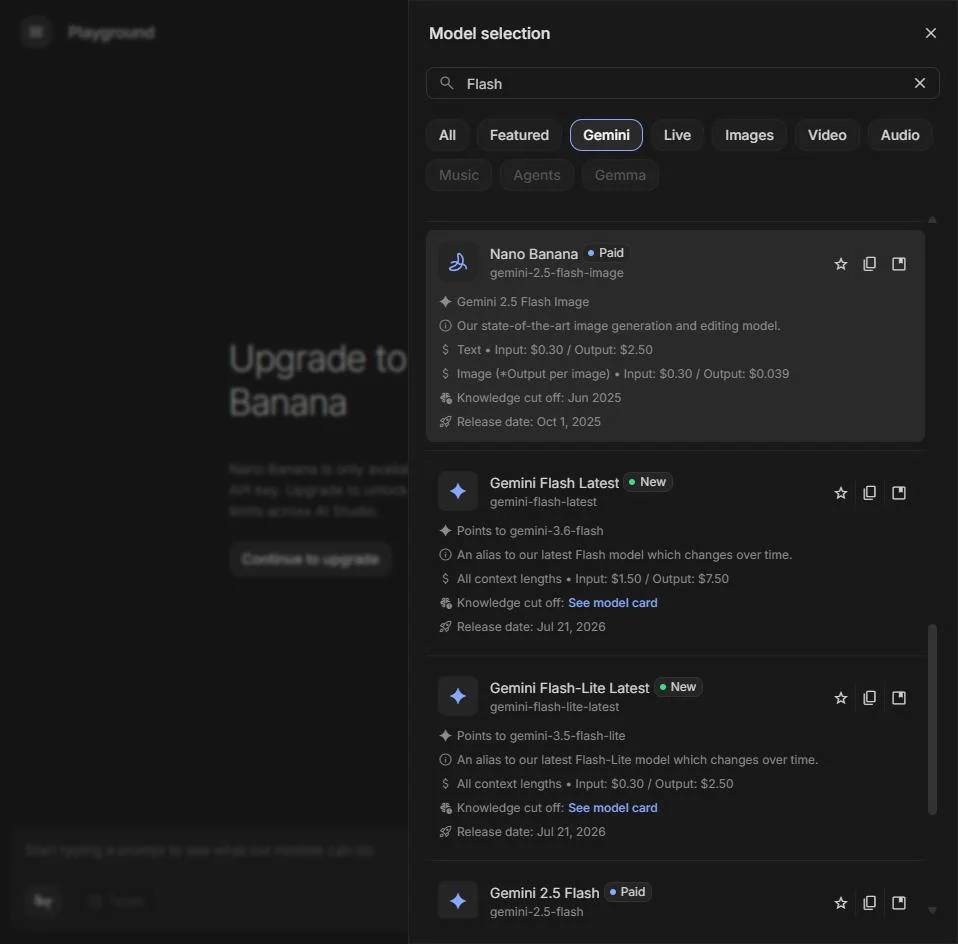Select the Featured filter chip
958x944 pixels.
[519, 135]
